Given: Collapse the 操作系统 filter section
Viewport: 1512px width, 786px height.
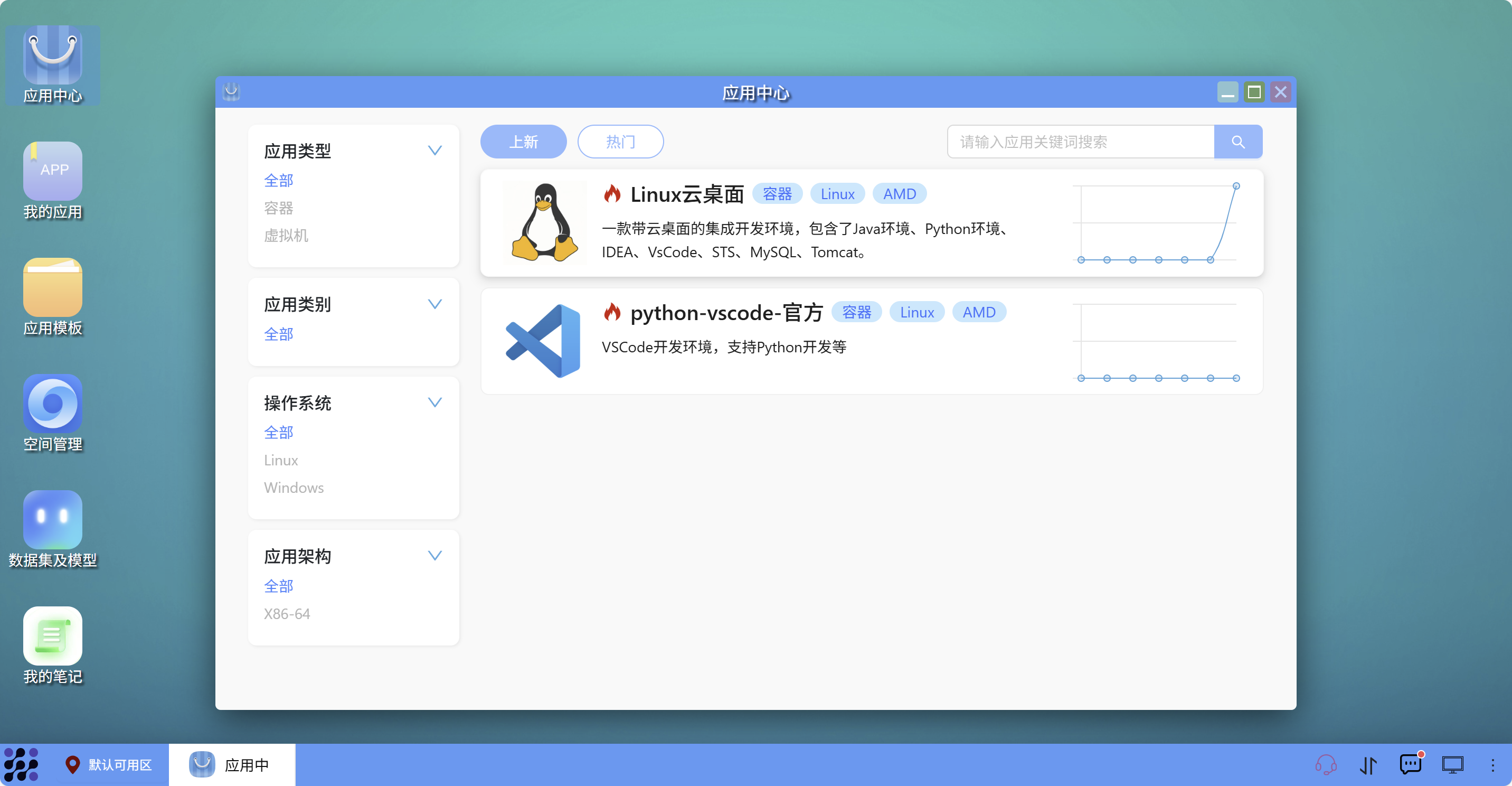Looking at the screenshot, I should [434, 403].
